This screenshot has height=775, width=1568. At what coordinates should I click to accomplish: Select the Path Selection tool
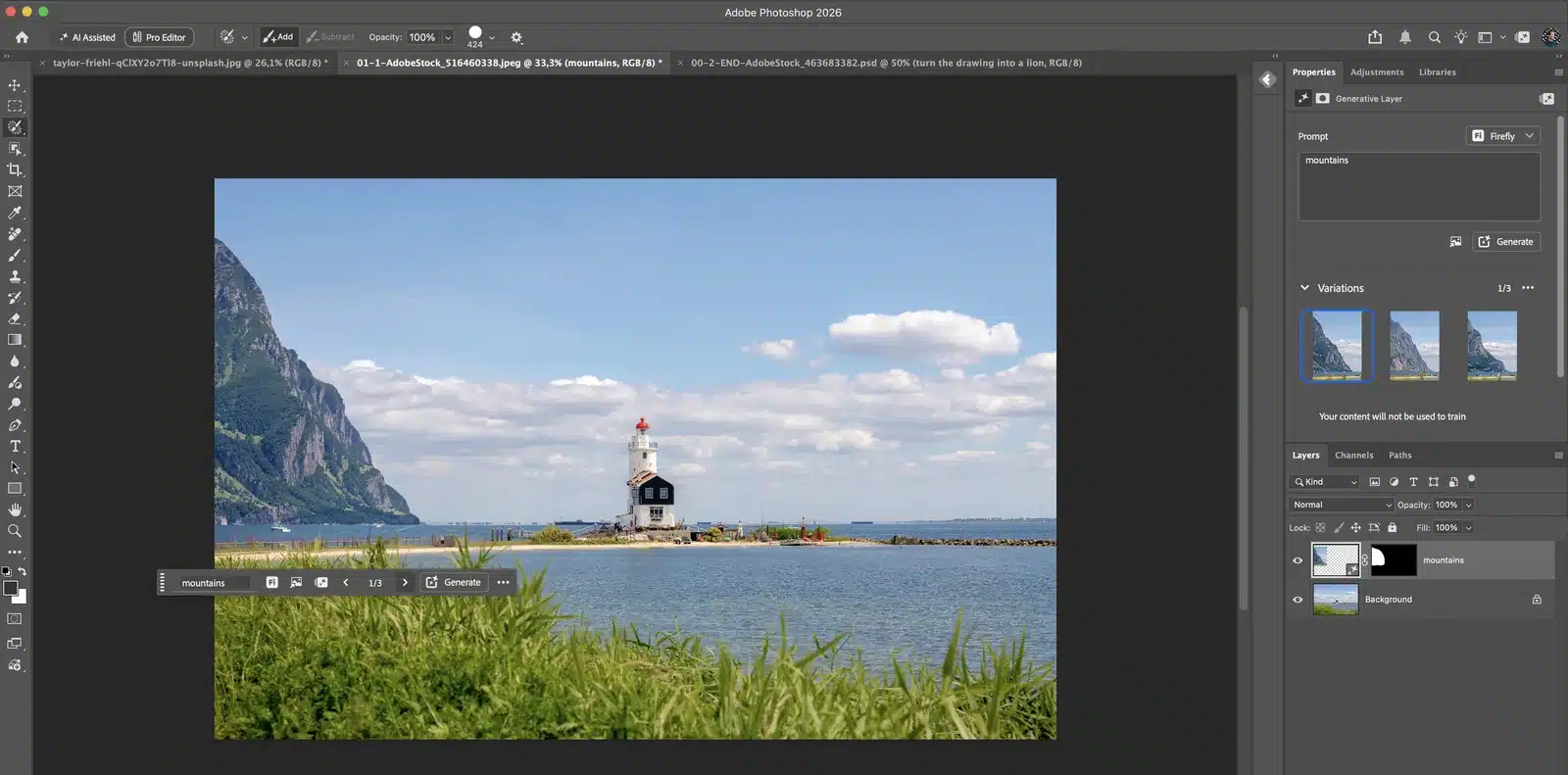pyautogui.click(x=15, y=467)
